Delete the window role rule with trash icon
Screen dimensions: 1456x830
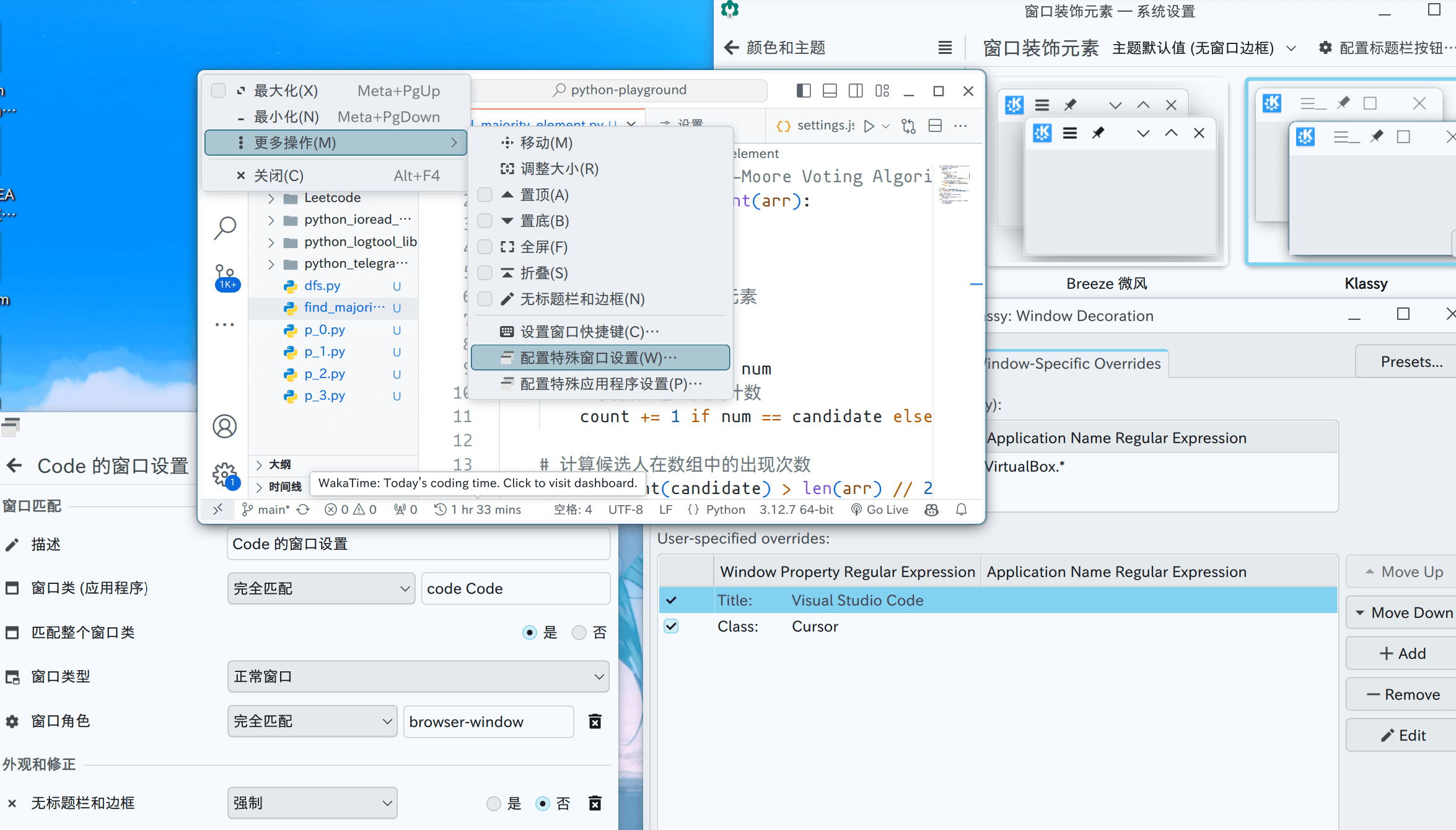(x=595, y=722)
